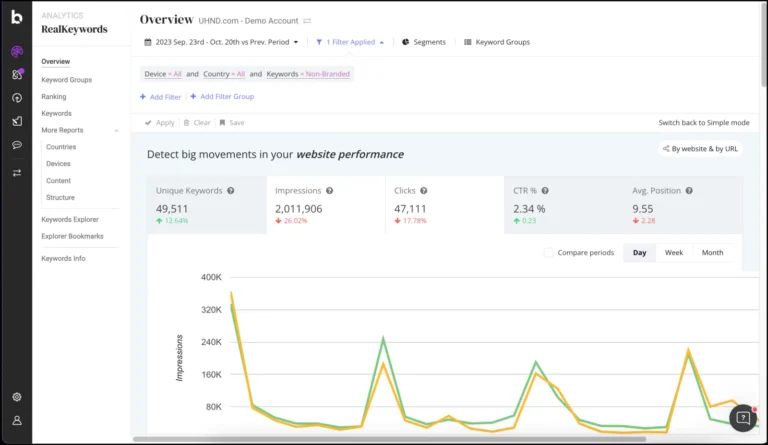Click the trash icon beside Clear

pyautogui.click(x=187, y=122)
